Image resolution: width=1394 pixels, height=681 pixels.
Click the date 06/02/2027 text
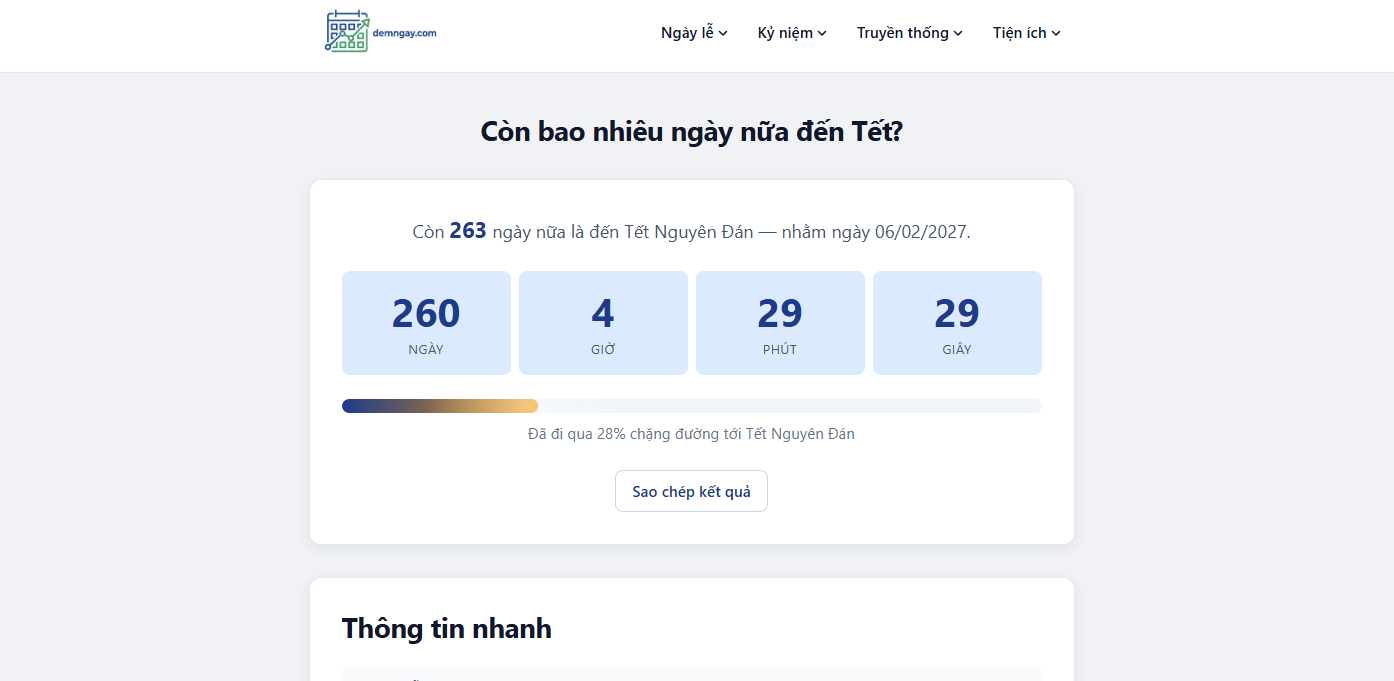920,232
